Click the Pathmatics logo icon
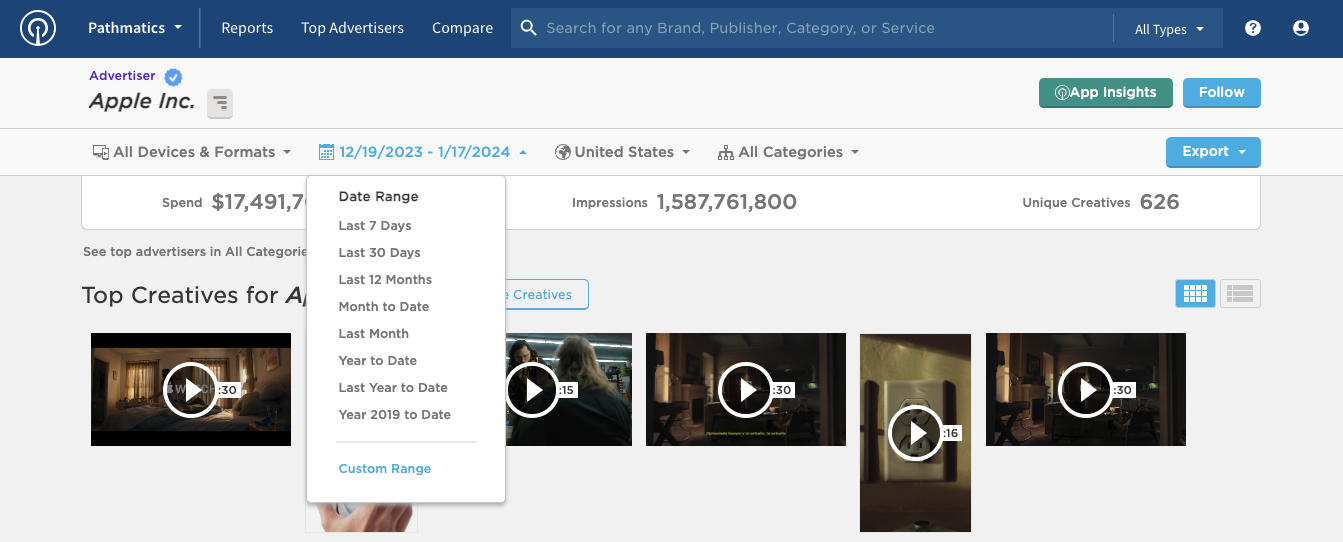The height and width of the screenshot is (542, 1343). 38,28
